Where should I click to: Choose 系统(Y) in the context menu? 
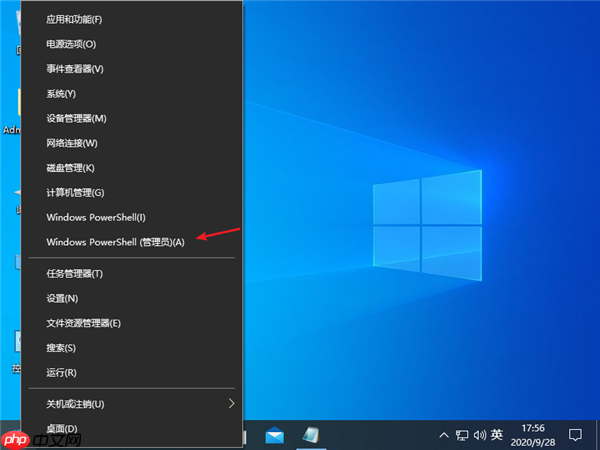pyautogui.click(x=131, y=94)
